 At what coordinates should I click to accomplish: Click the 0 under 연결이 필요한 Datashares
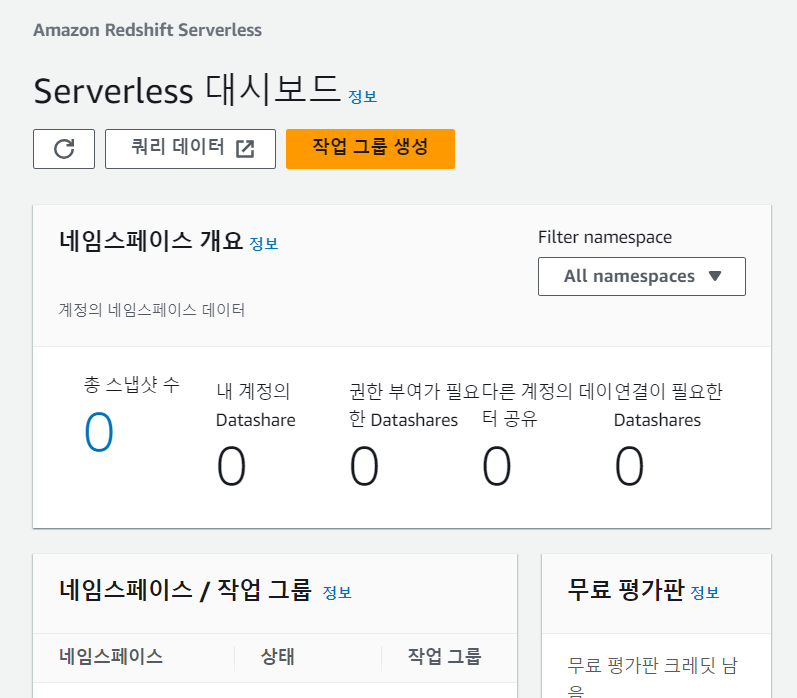pos(629,466)
